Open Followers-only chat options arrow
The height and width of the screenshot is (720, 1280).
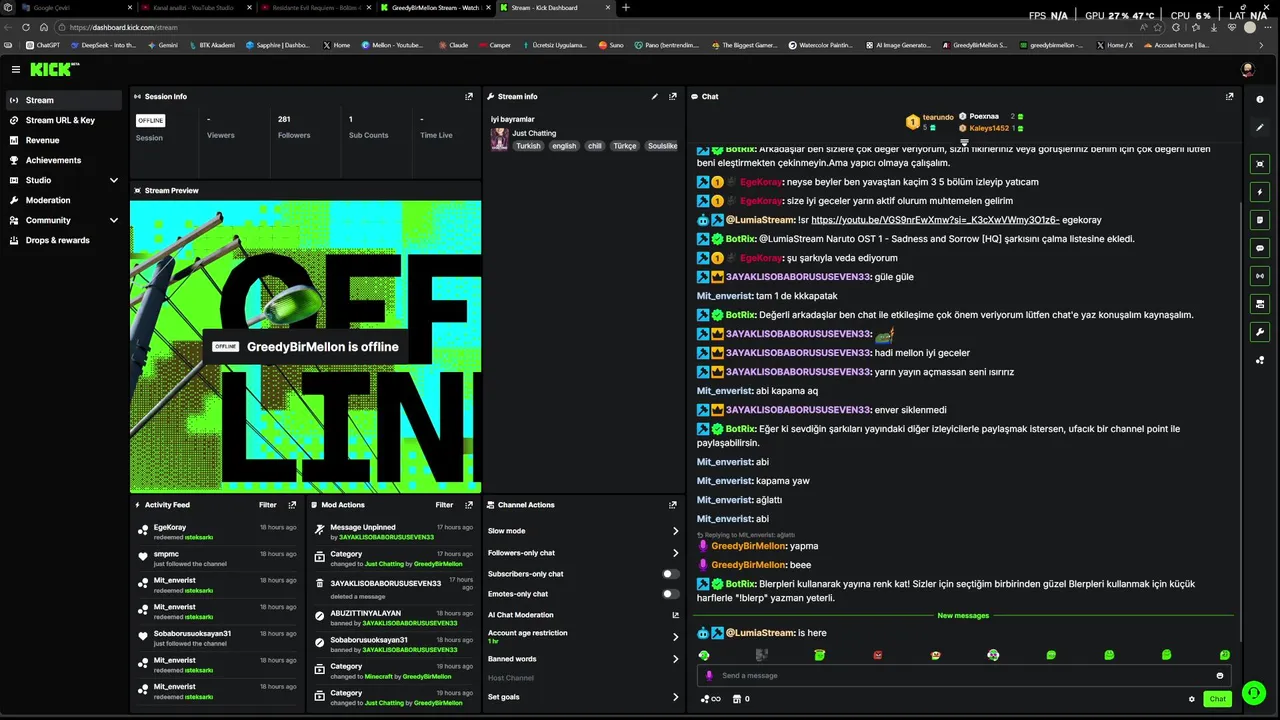pyautogui.click(x=675, y=553)
